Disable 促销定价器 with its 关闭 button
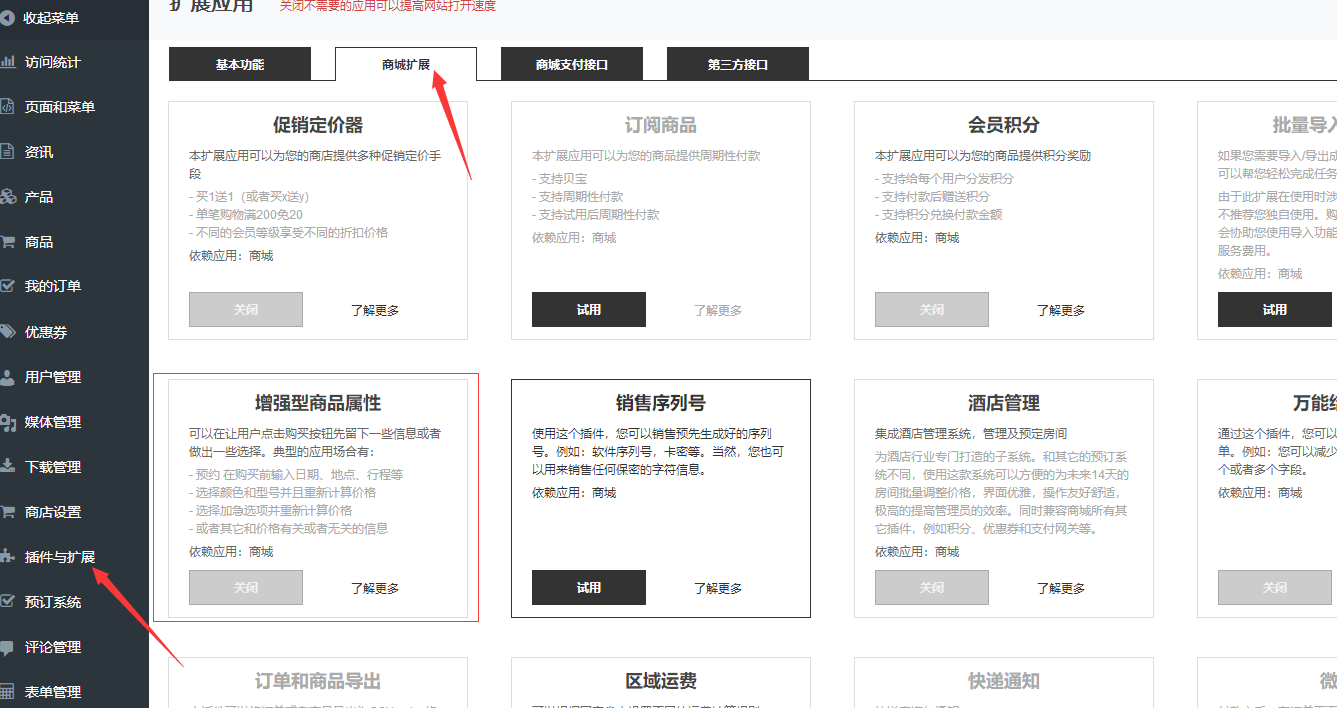 pos(246,310)
